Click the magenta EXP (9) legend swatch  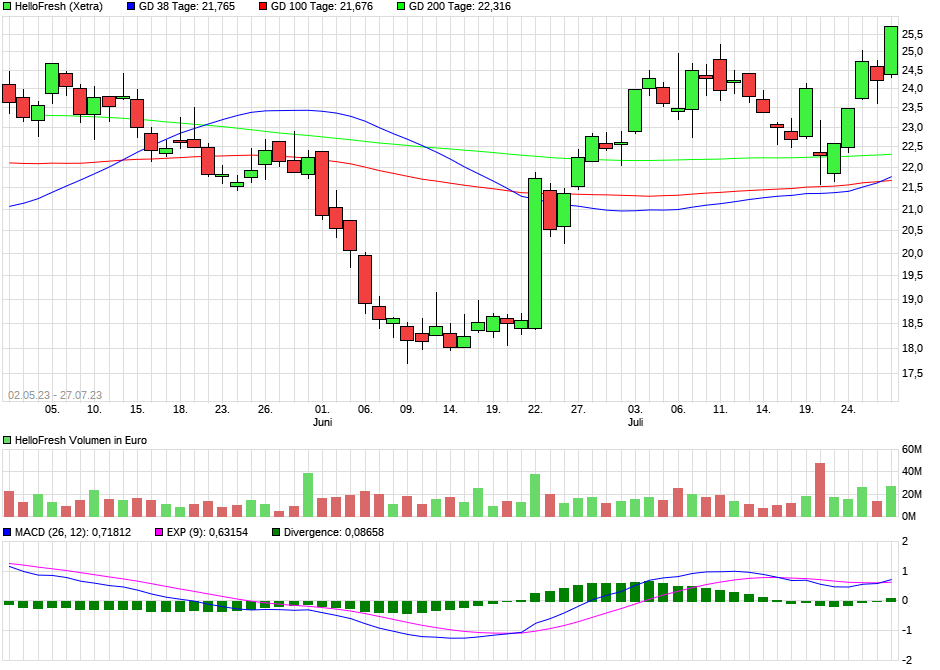[159, 532]
